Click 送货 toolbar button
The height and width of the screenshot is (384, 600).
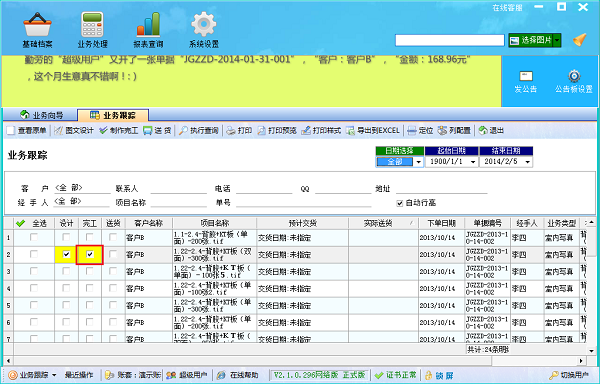(157, 130)
